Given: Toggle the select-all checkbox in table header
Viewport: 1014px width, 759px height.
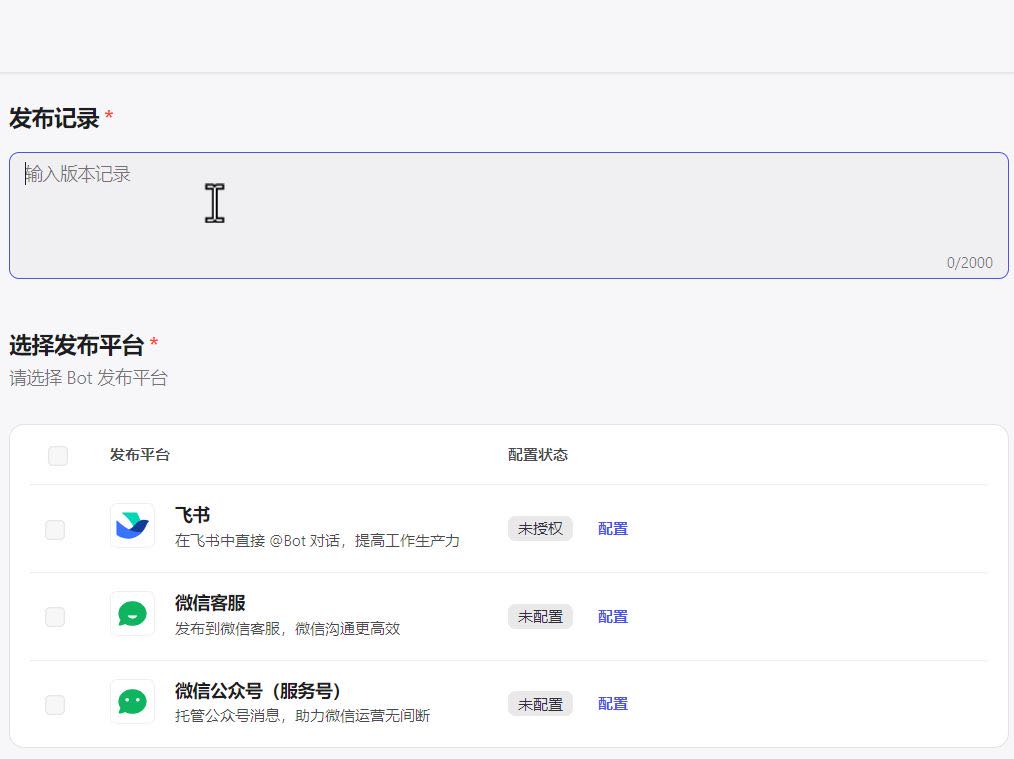Looking at the screenshot, I should (x=58, y=456).
